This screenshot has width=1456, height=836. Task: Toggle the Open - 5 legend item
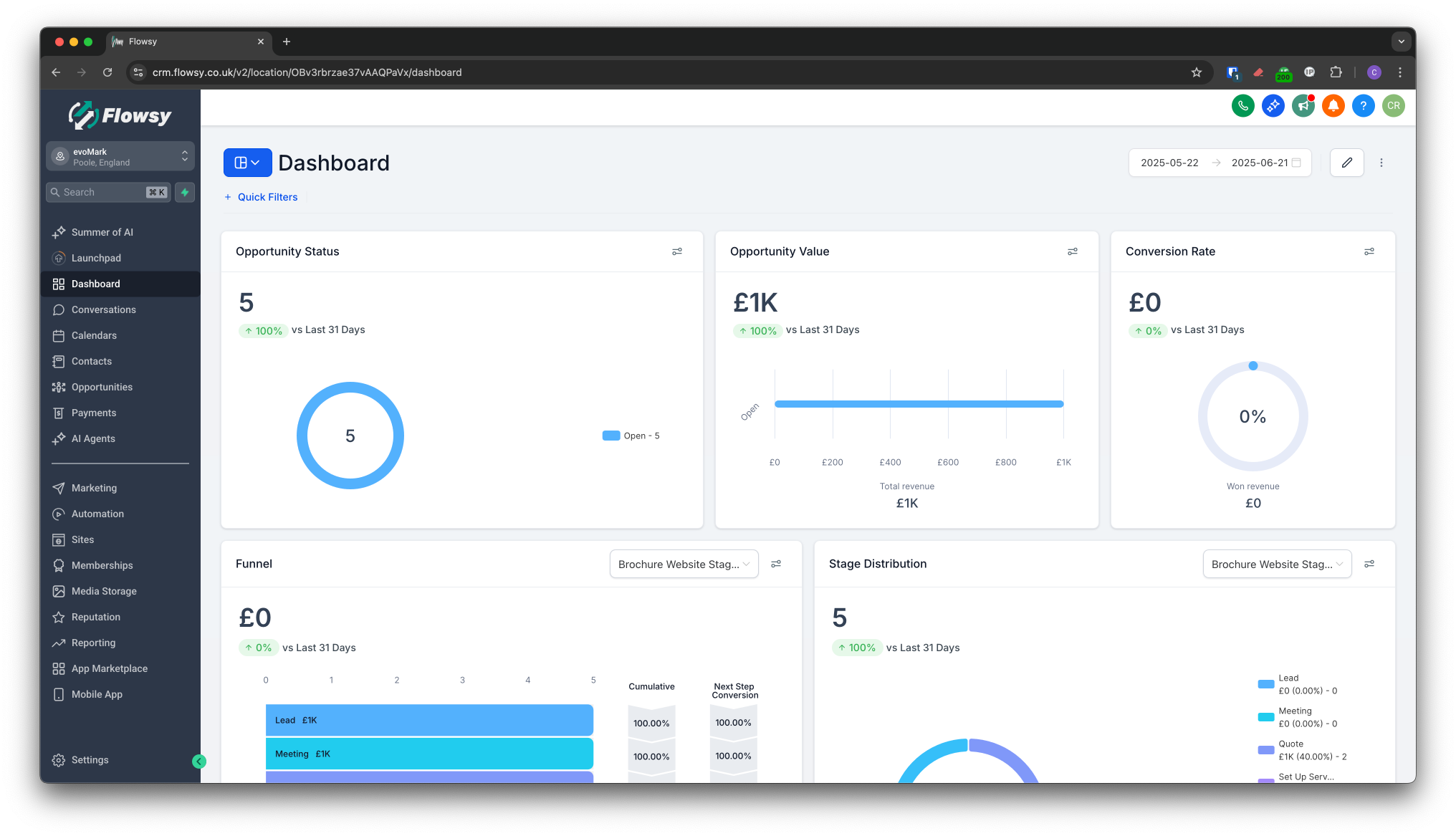point(631,436)
